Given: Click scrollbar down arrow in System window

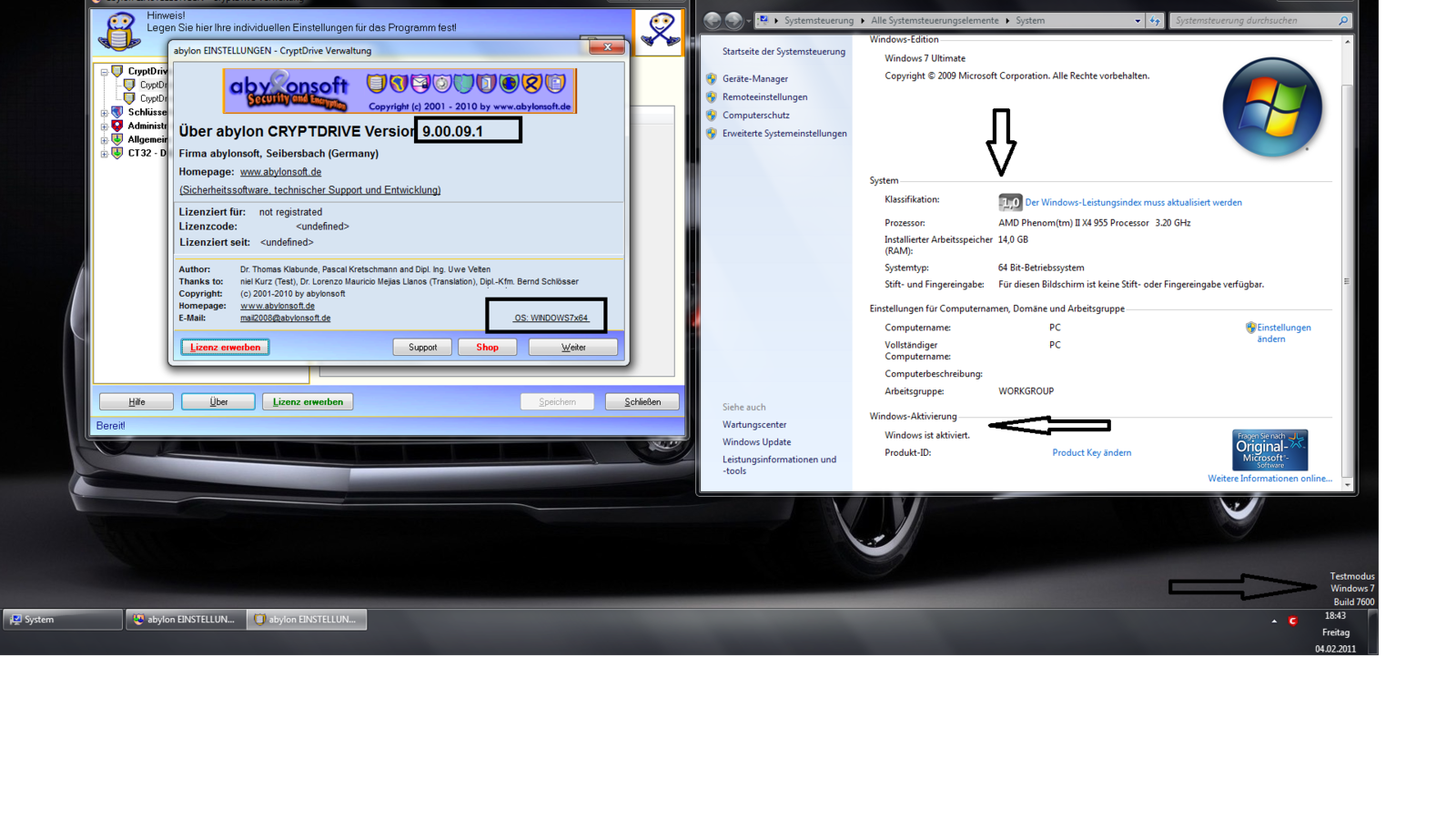Looking at the screenshot, I should (1348, 485).
